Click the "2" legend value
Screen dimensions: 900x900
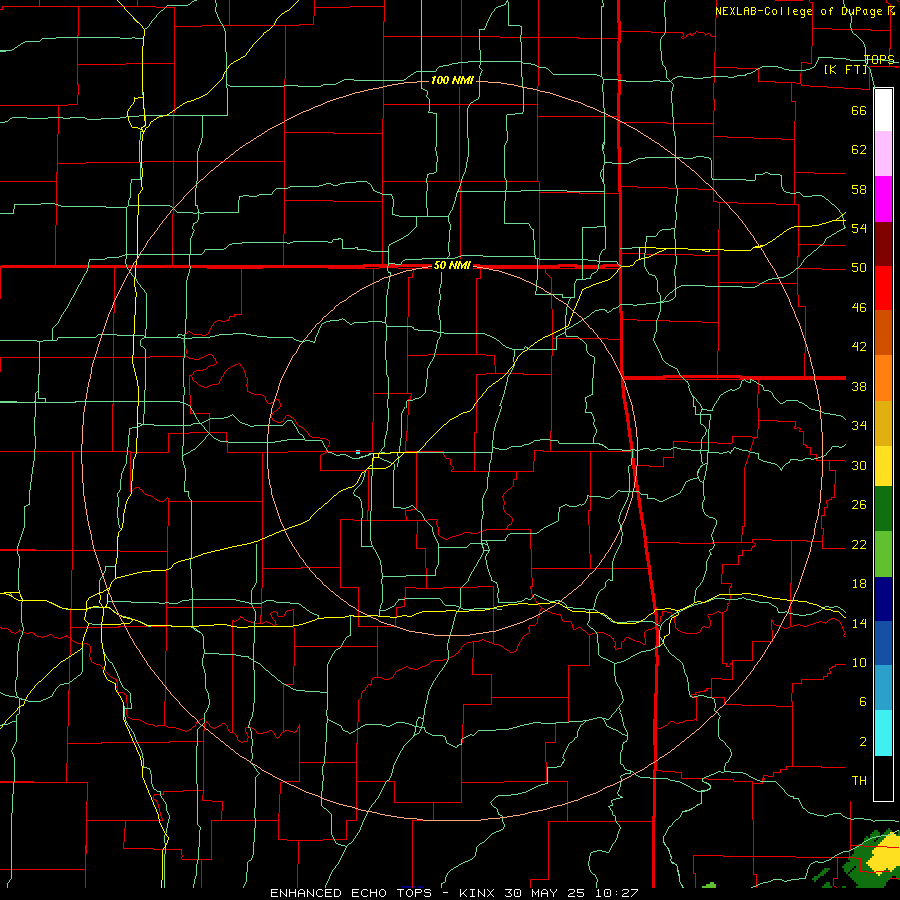862,742
